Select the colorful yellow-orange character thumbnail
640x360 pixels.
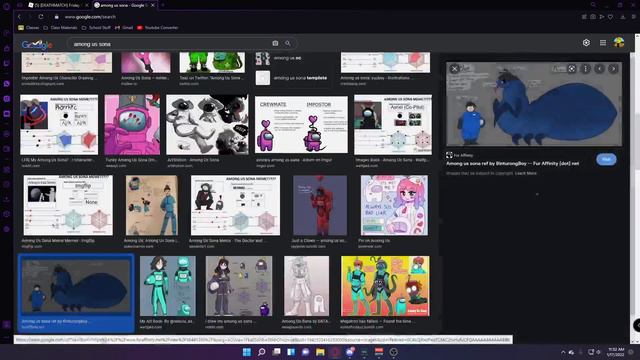(x=385, y=286)
